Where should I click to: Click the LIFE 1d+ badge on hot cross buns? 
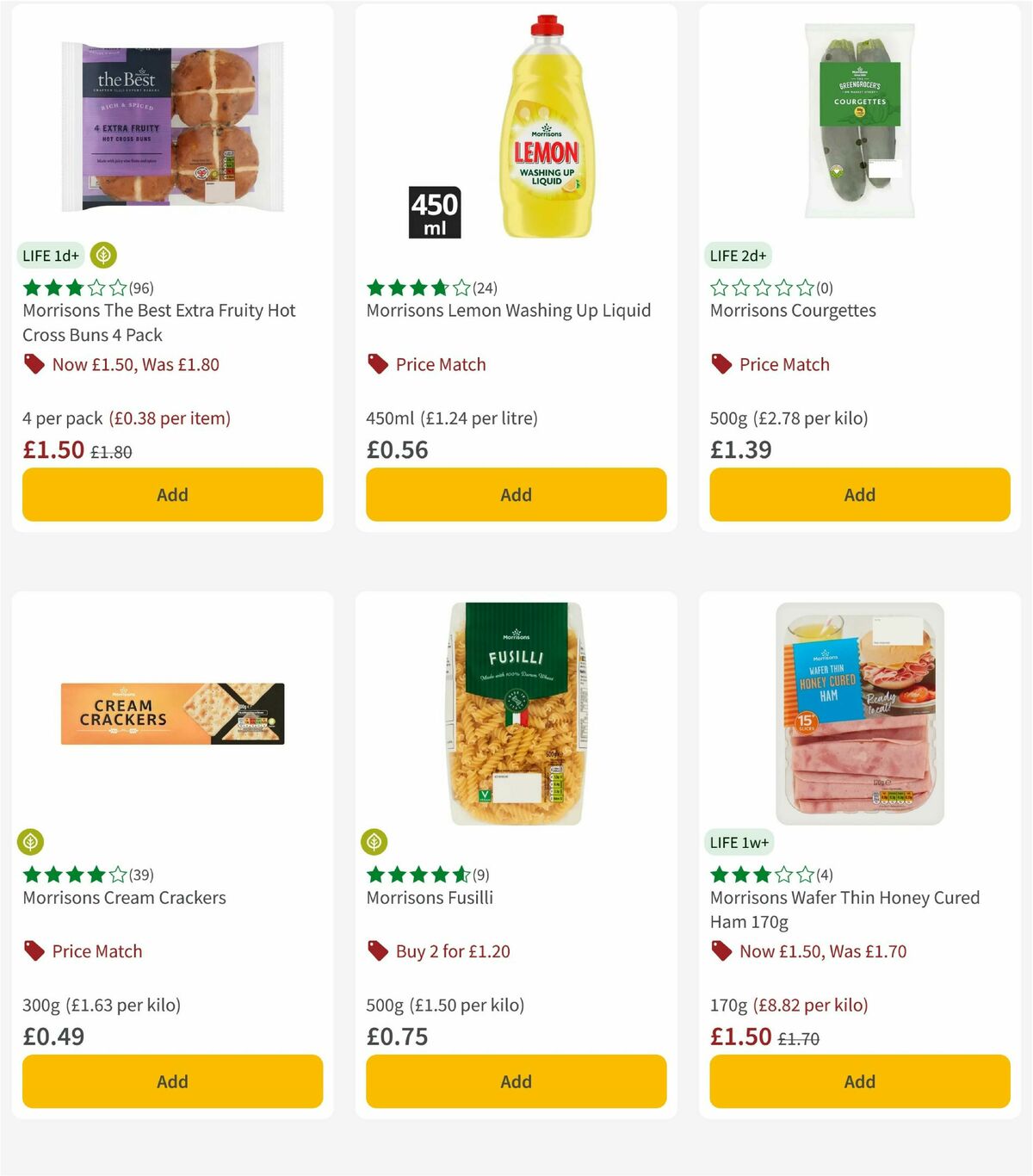[x=51, y=255]
